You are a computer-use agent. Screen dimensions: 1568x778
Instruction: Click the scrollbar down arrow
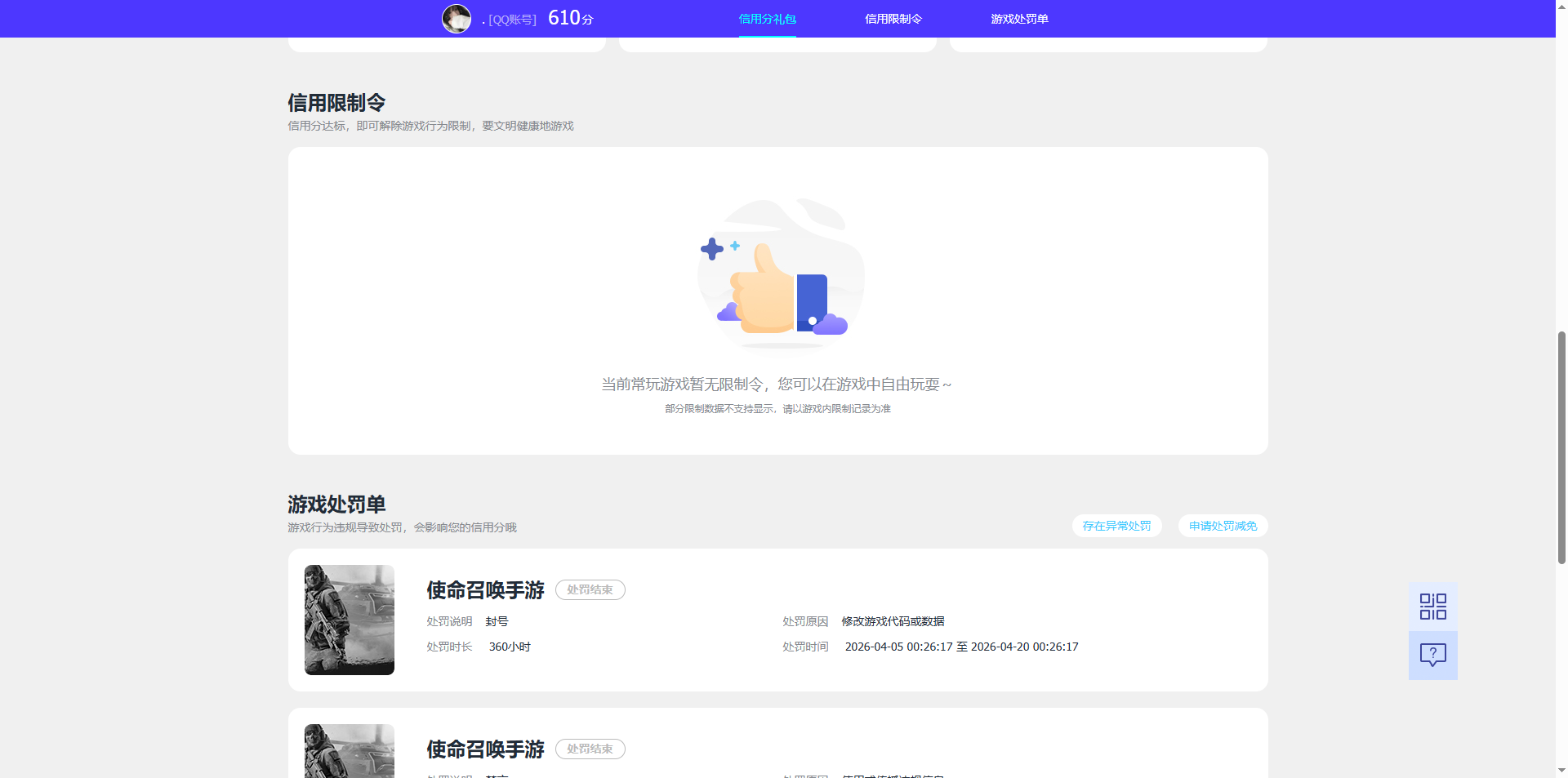pos(1561,770)
